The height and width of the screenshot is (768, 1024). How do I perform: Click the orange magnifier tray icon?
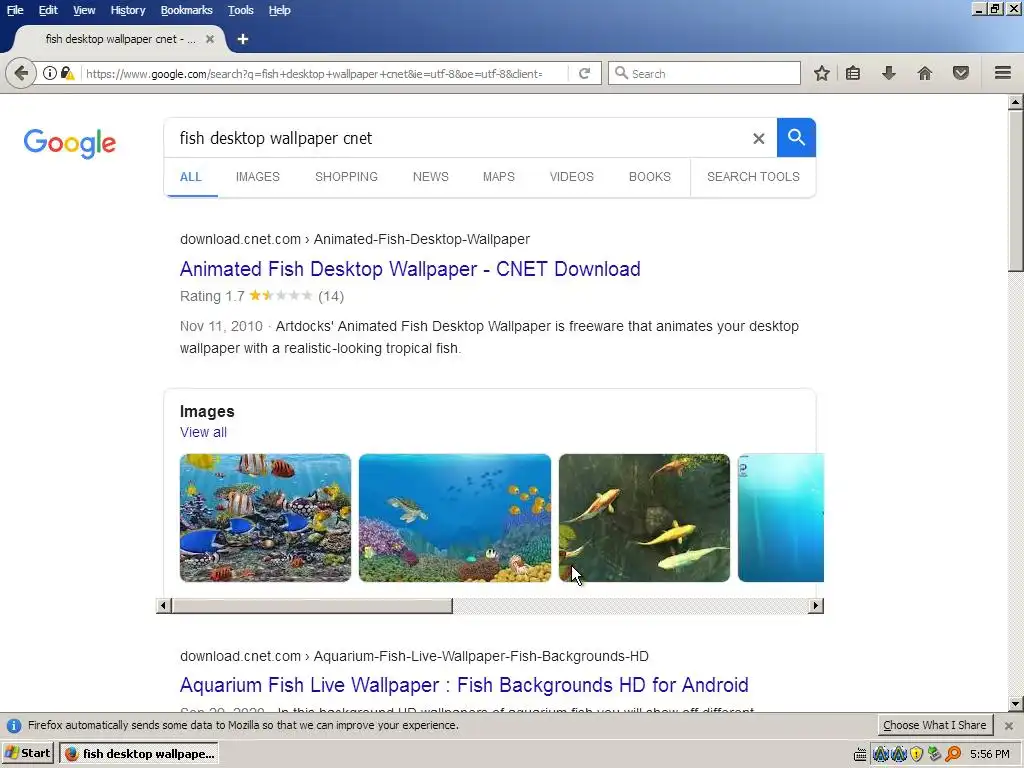pos(953,754)
